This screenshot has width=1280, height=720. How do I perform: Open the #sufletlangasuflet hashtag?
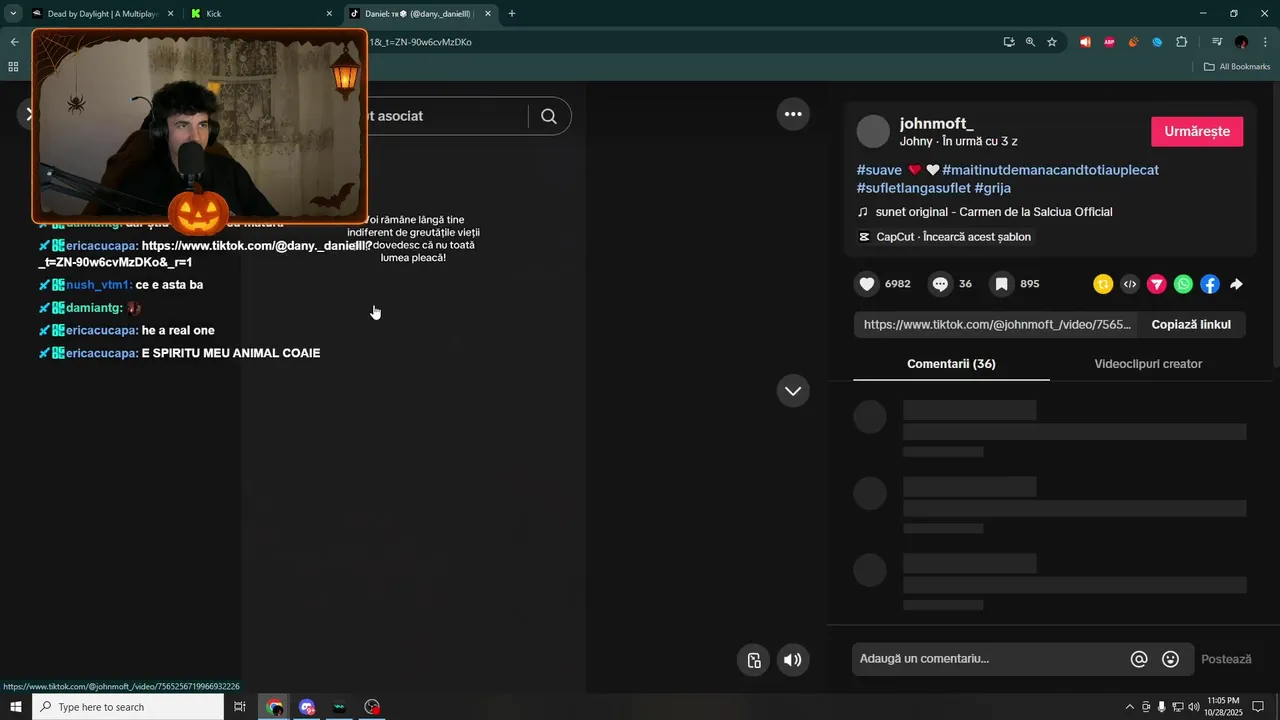click(x=914, y=188)
